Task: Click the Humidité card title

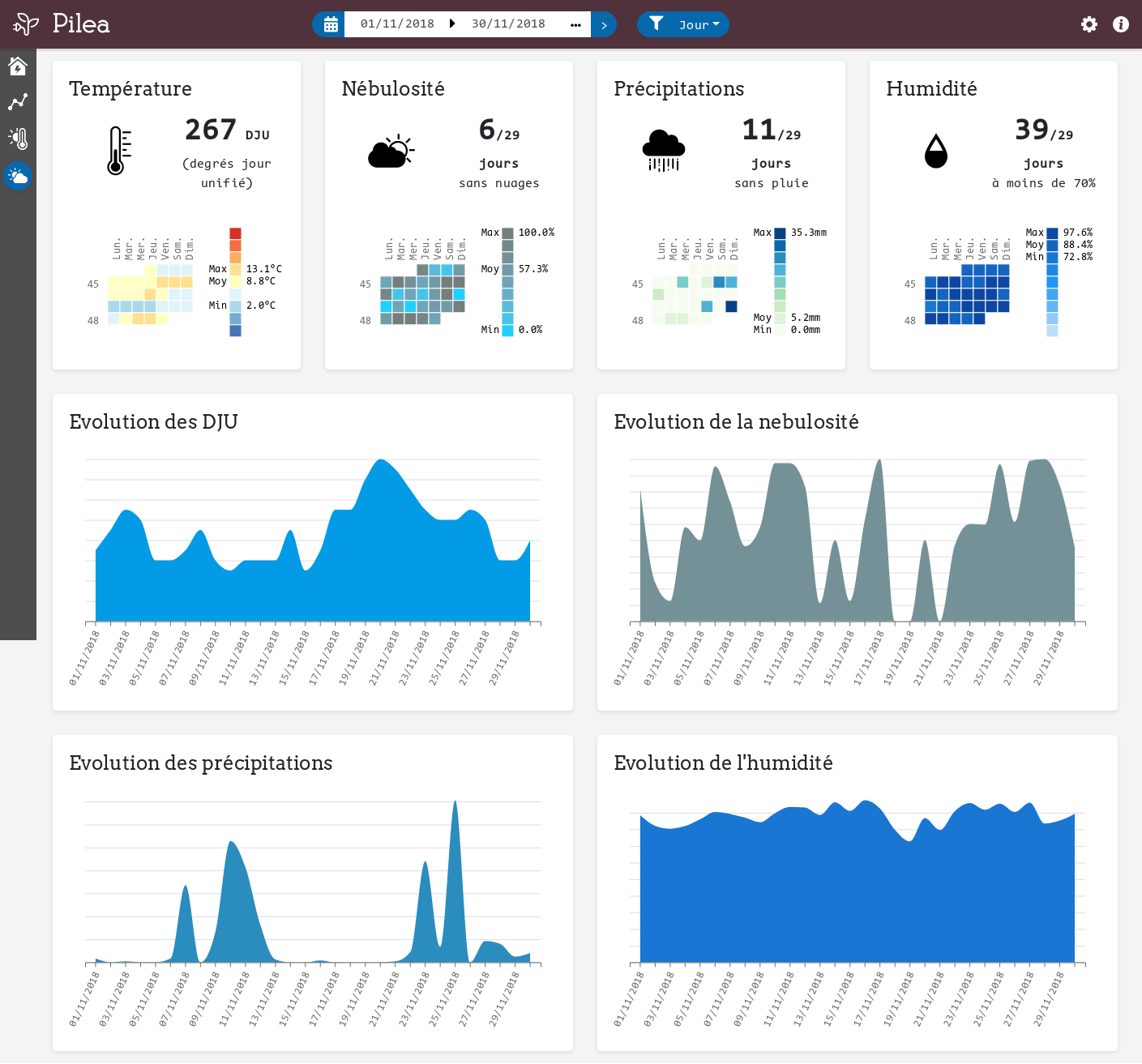Action: tap(931, 88)
